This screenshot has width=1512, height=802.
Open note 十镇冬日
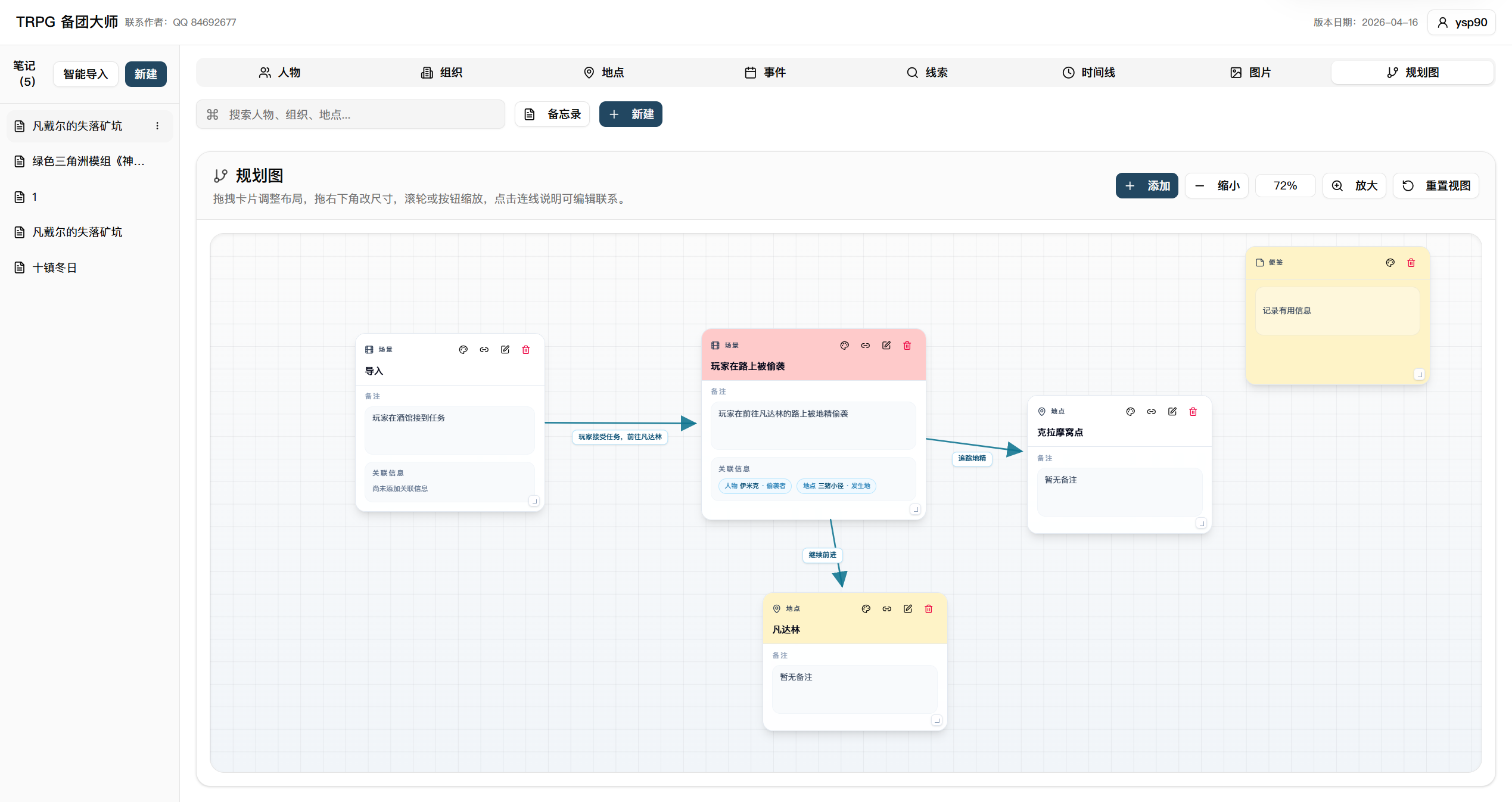click(x=89, y=268)
